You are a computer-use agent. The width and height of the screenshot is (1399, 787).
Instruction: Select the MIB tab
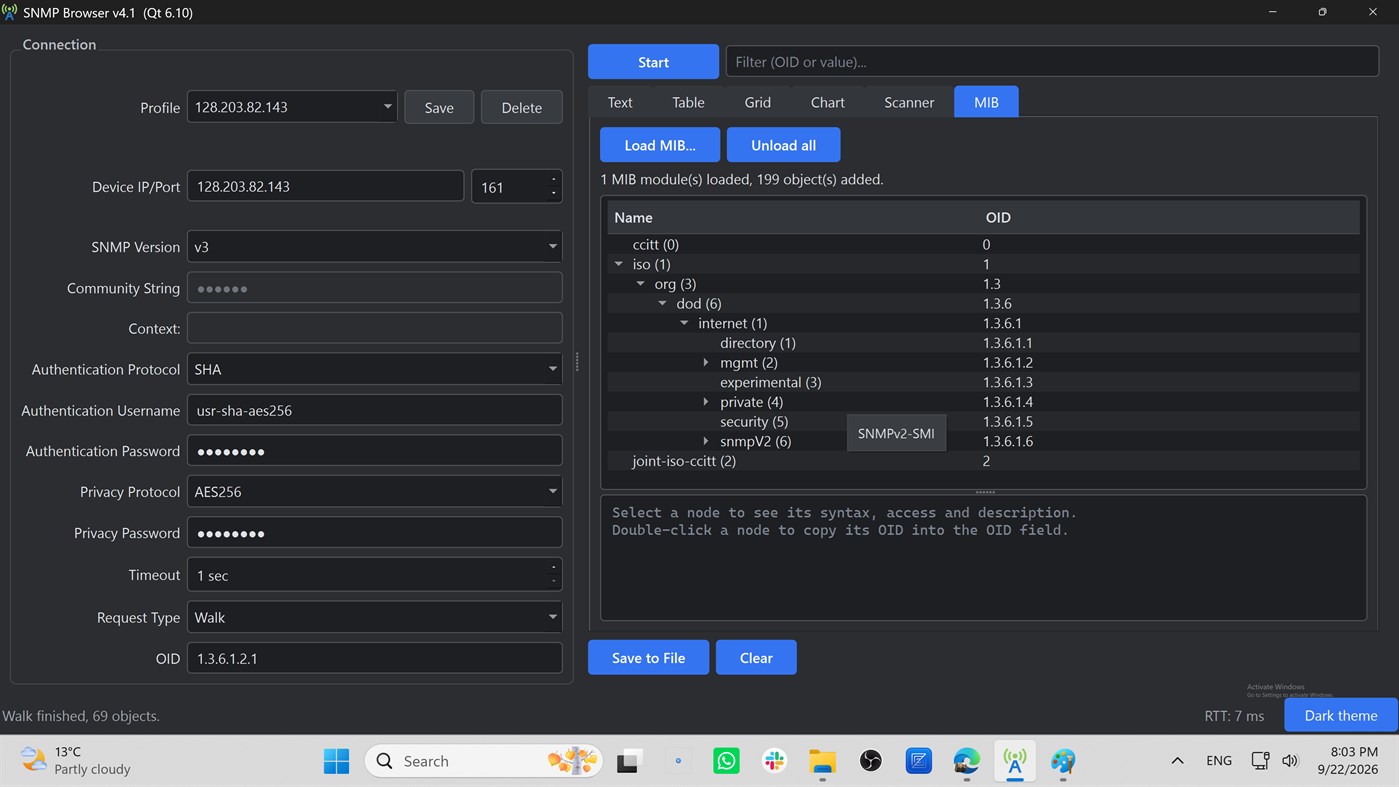(x=986, y=102)
